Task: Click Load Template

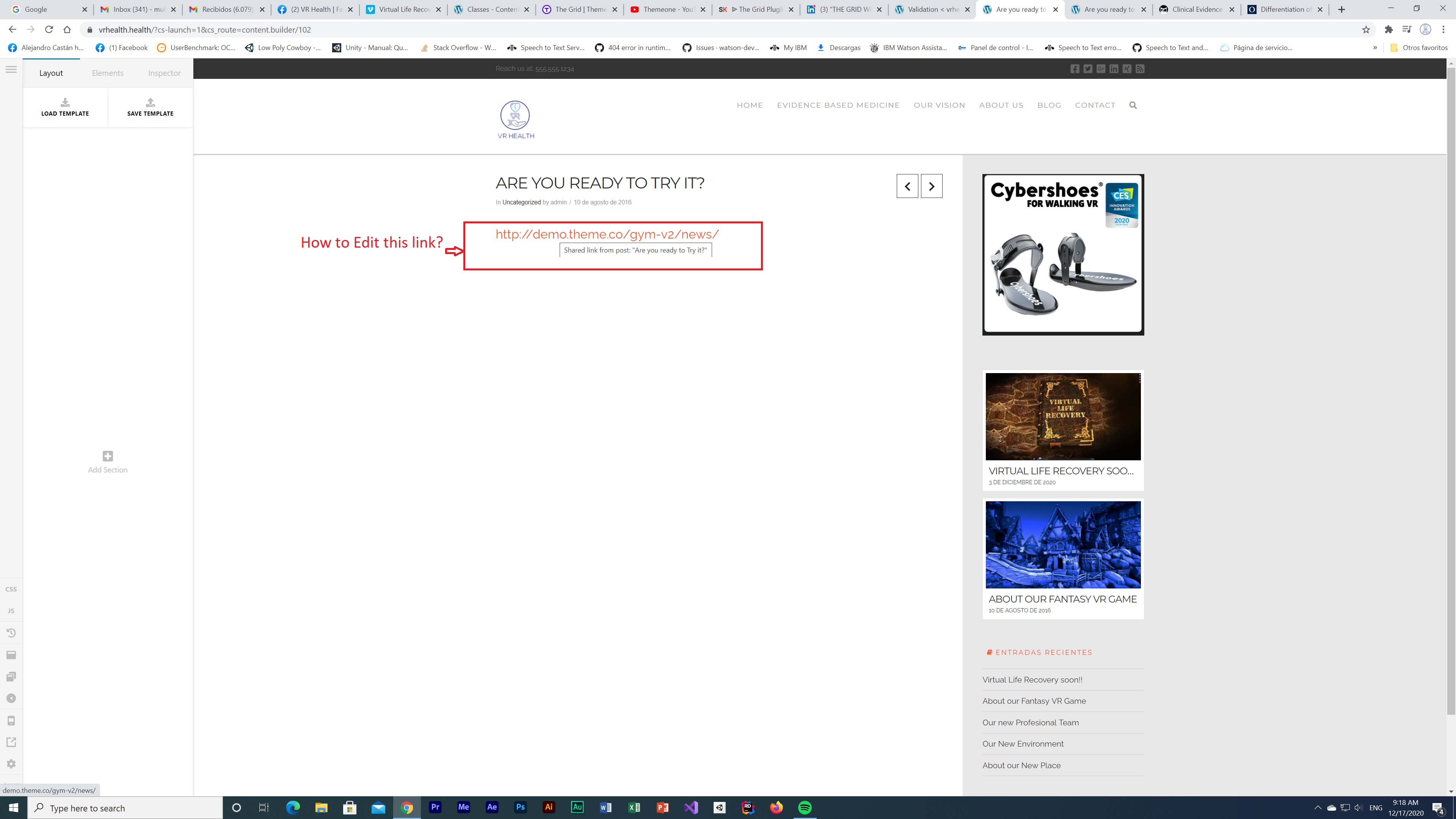Action: pos(65,107)
